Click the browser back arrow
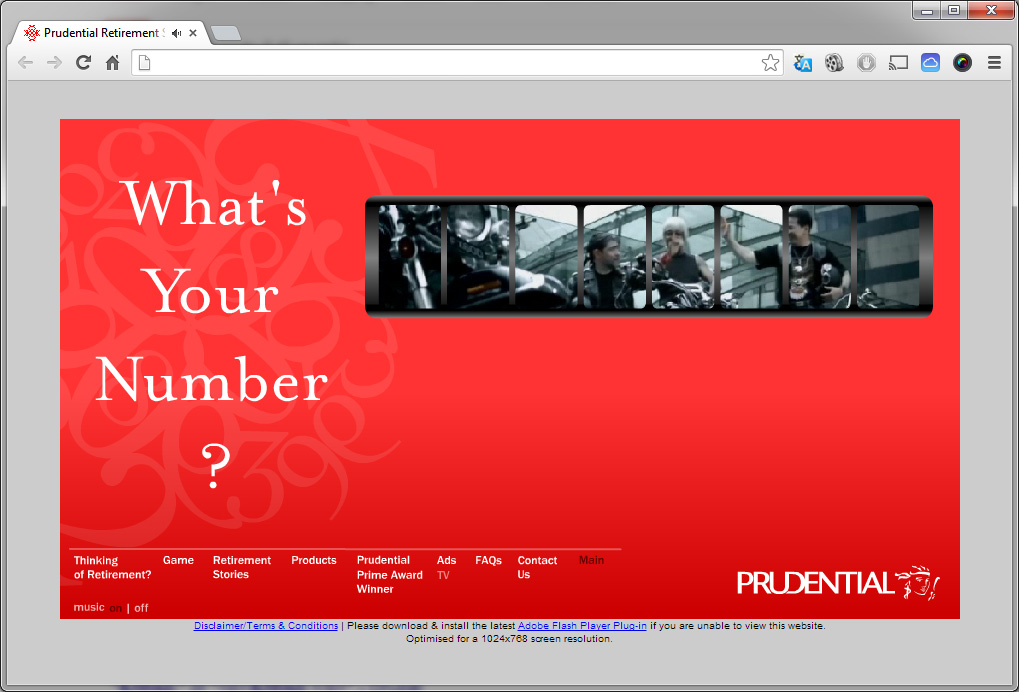The width and height of the screenshot is (1019, 692). 25,62
